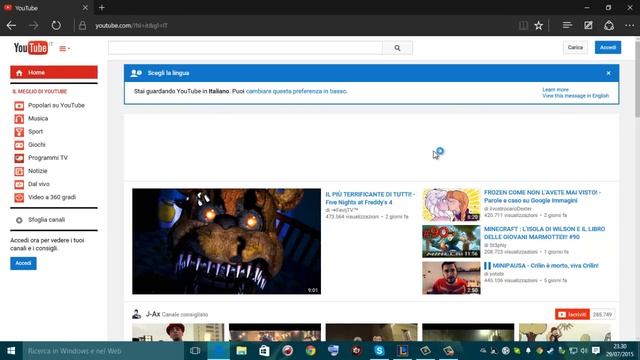This screenshot has width=640, height=360.
Task: Close the YouTube browser tab
Action: (x=85, y=8)
